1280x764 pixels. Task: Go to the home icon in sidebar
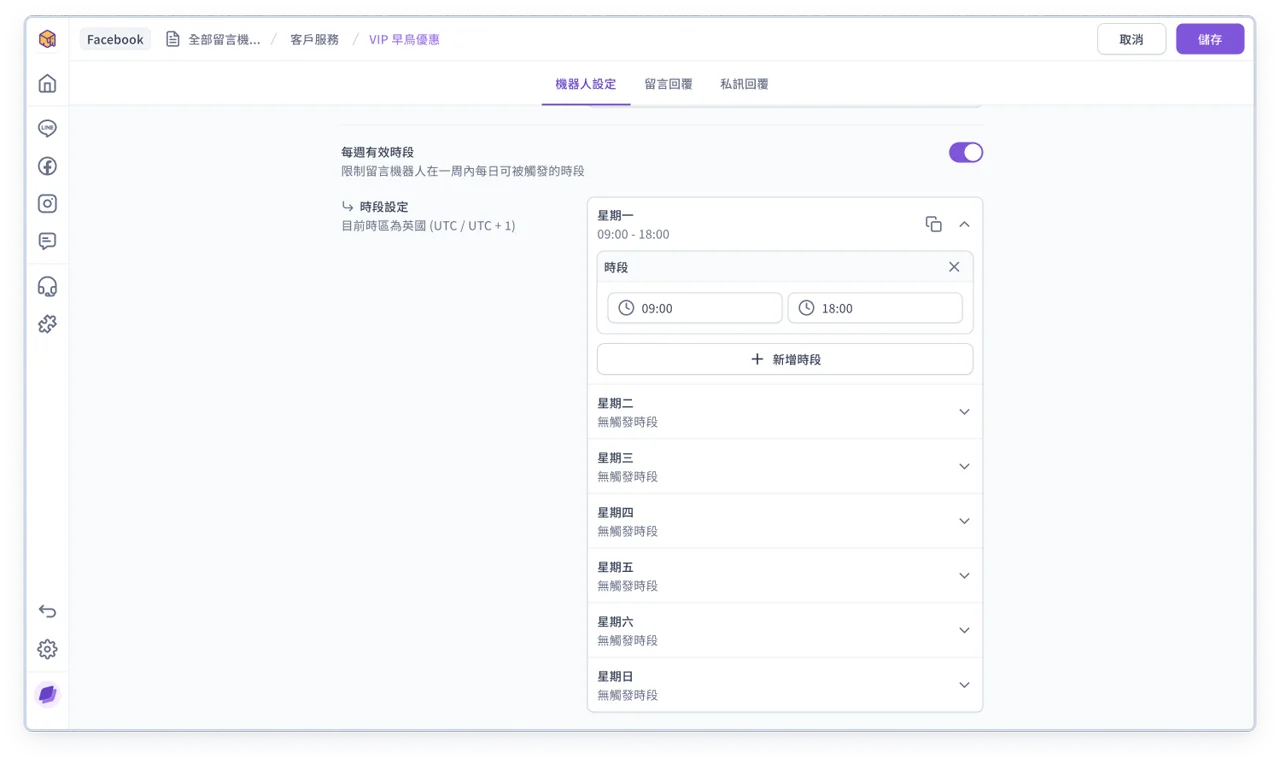pos(47,84)
